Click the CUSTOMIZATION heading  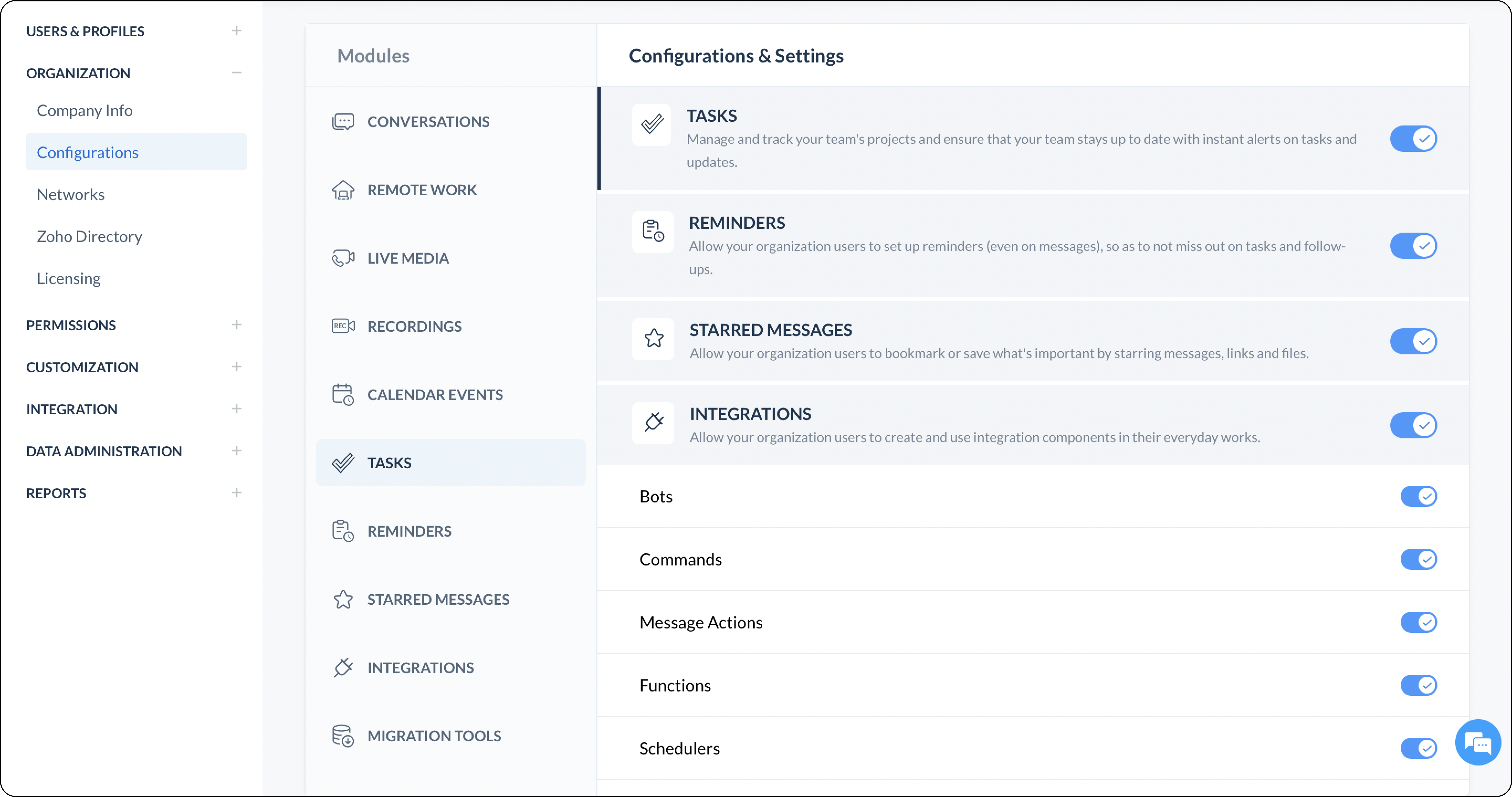[82, 368]
